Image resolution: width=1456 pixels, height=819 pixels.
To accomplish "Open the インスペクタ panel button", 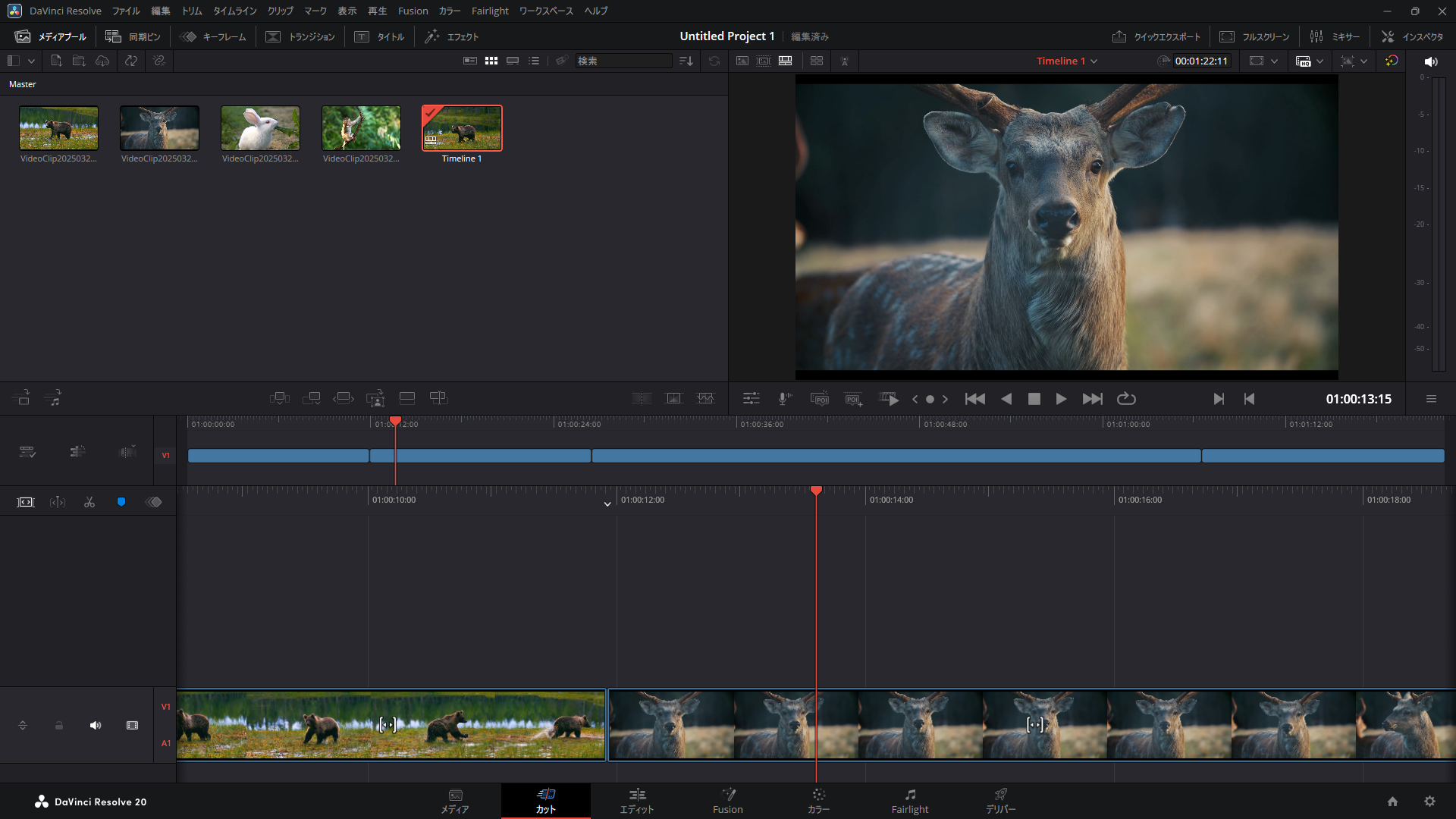I will point(1412,36).
